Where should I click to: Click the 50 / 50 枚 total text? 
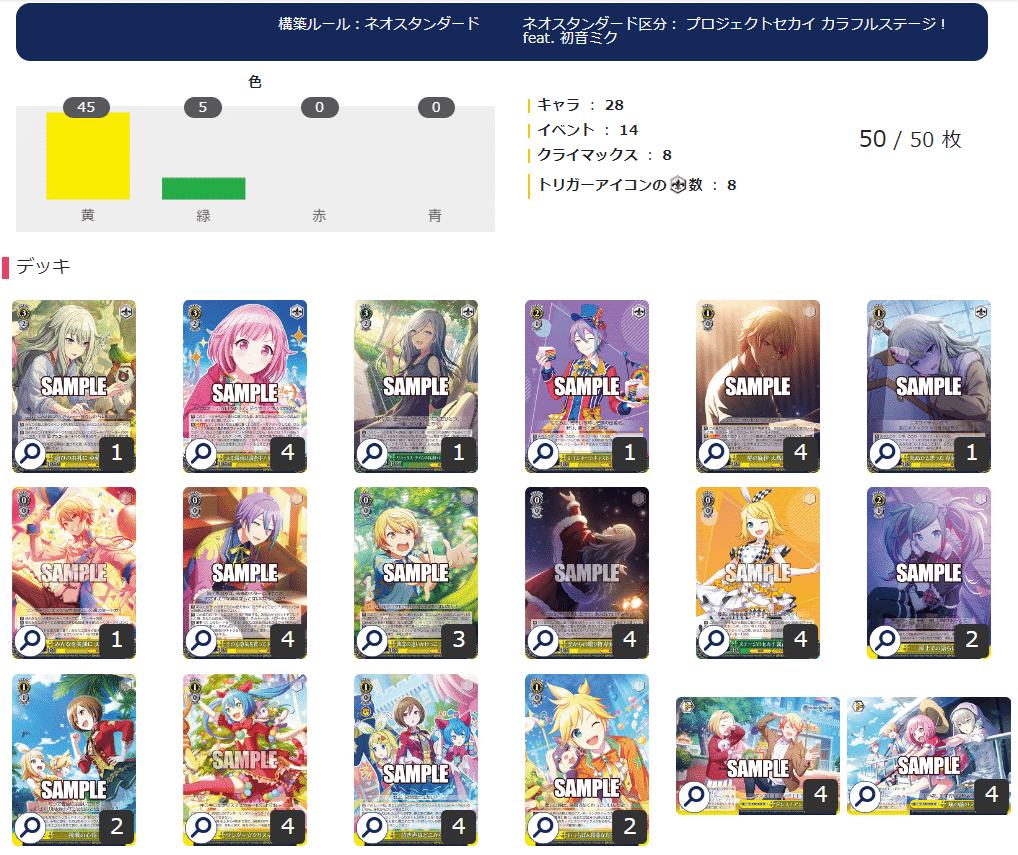point(910,139)
